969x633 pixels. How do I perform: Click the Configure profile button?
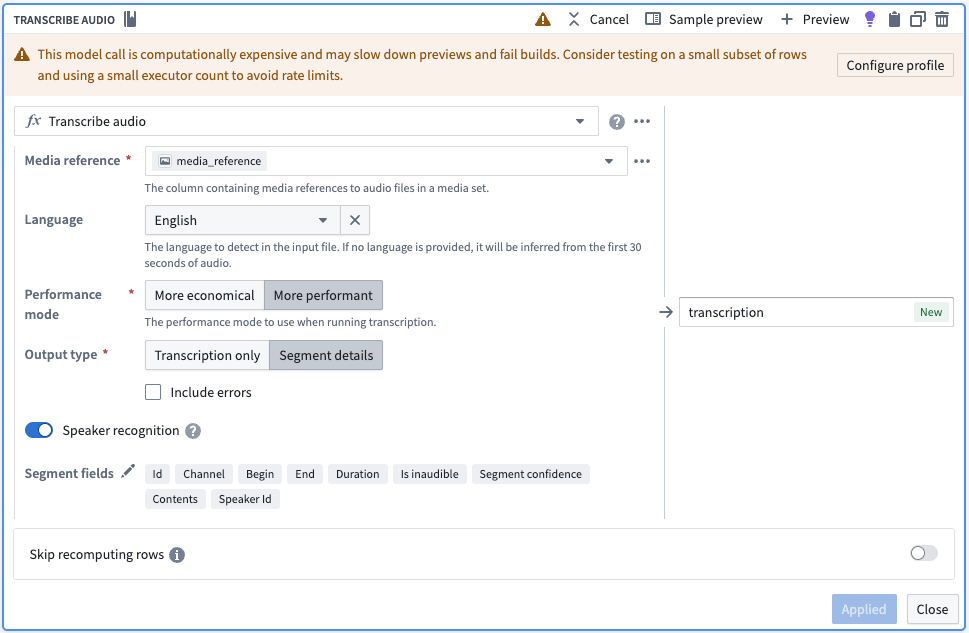(895, 65)
